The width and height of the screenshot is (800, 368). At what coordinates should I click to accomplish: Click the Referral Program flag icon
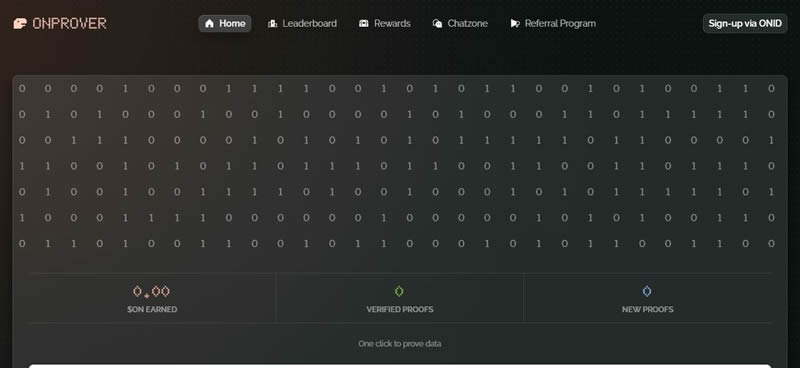515,23
